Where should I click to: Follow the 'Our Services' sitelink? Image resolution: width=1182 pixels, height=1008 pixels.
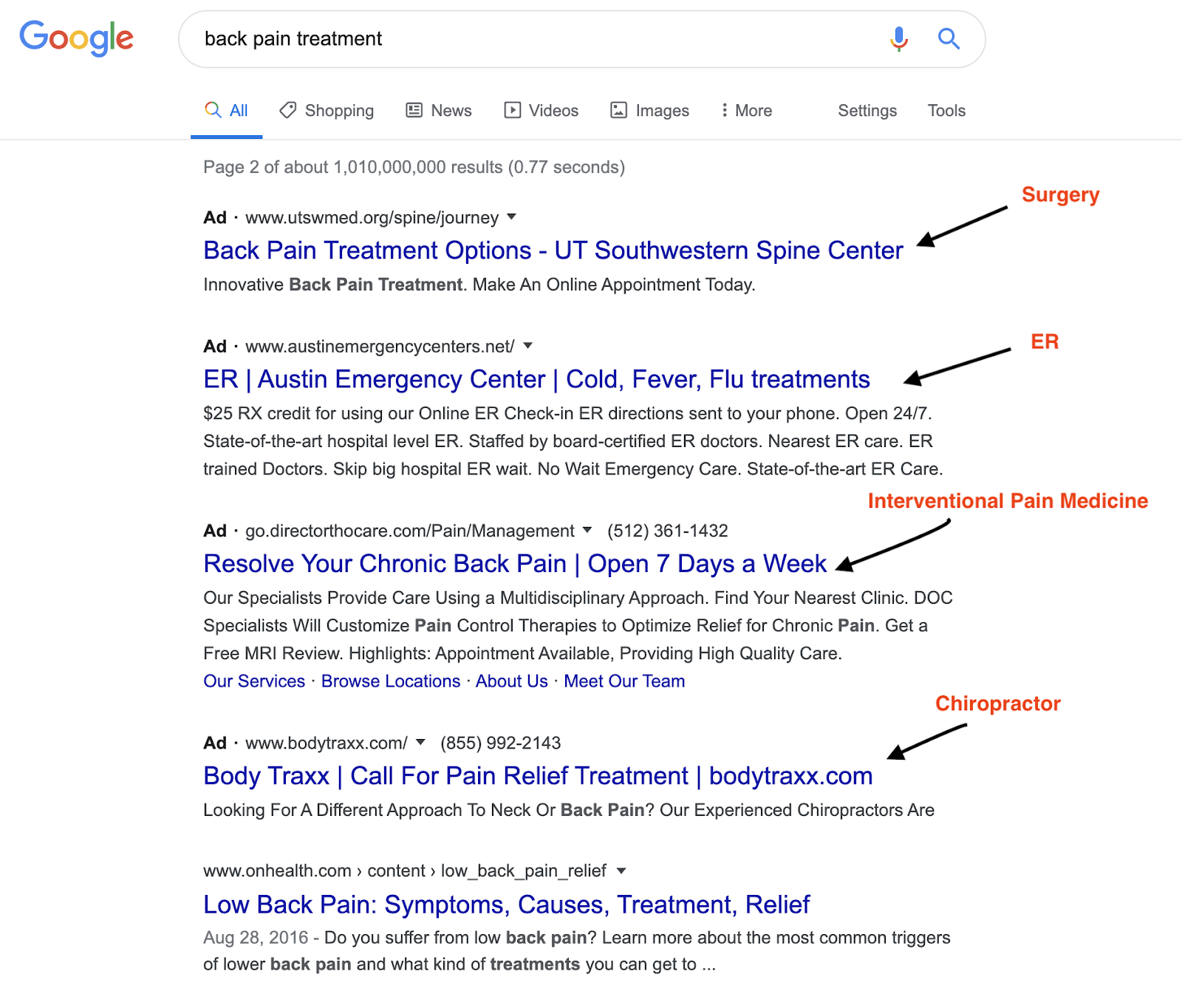[254, 681]
